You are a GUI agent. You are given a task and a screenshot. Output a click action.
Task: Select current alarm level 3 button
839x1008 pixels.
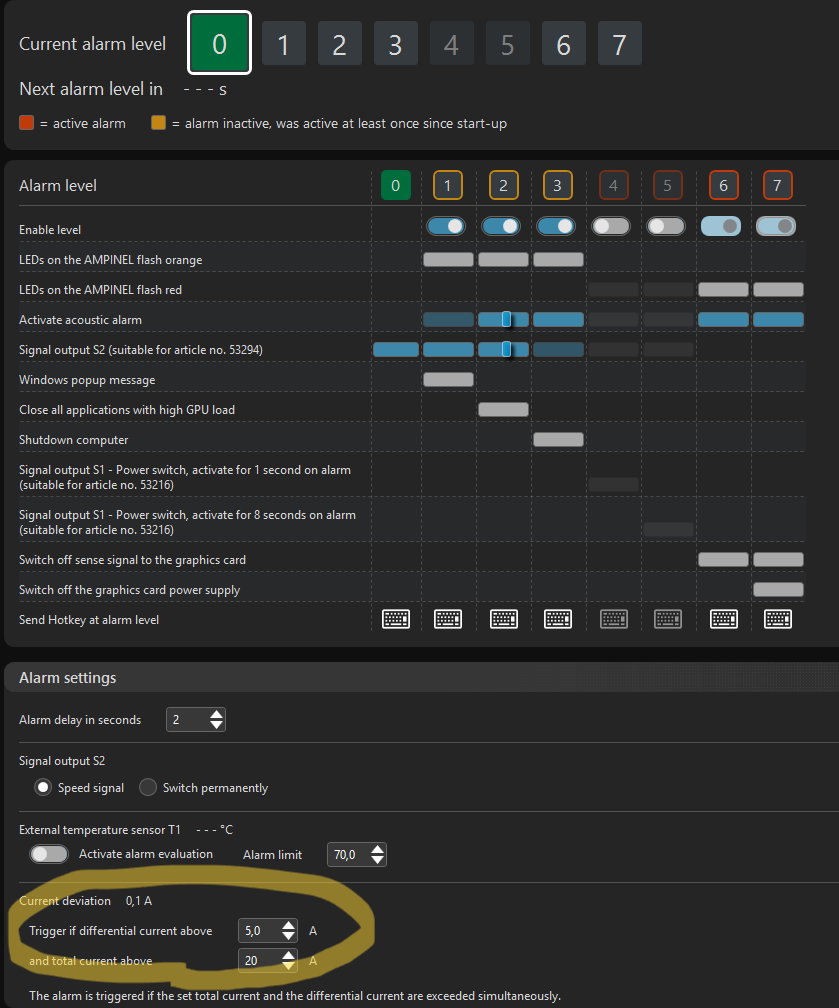pos(395,43)
